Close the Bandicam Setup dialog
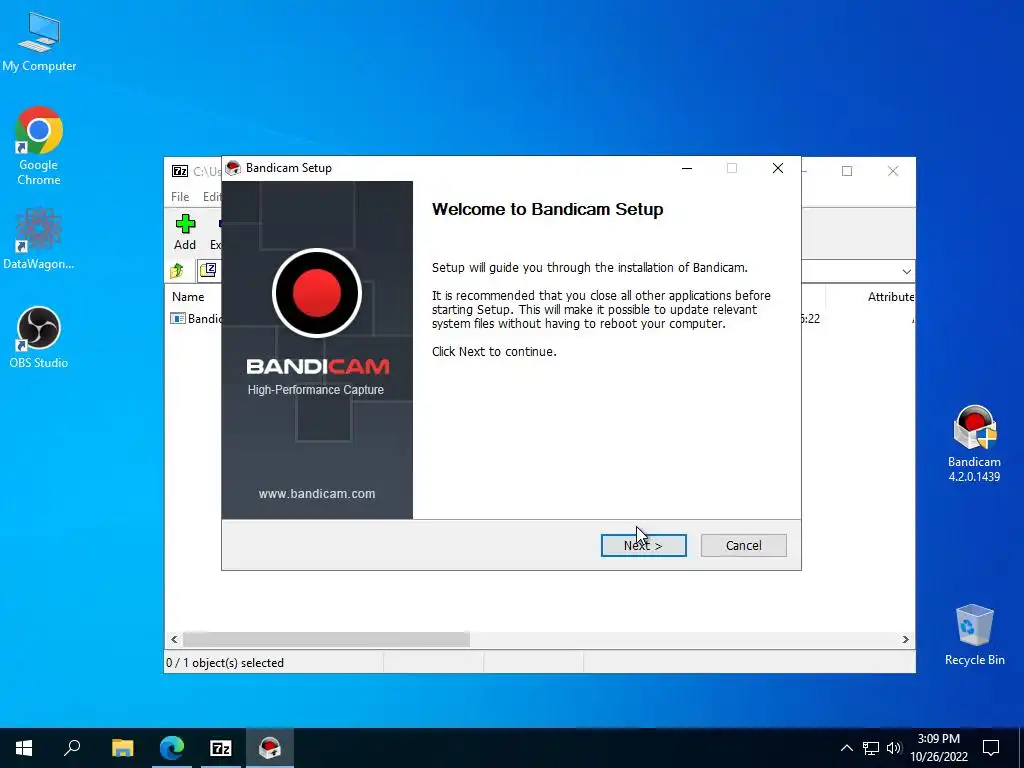Screen dimensions: 1024x768 (778, 168)
